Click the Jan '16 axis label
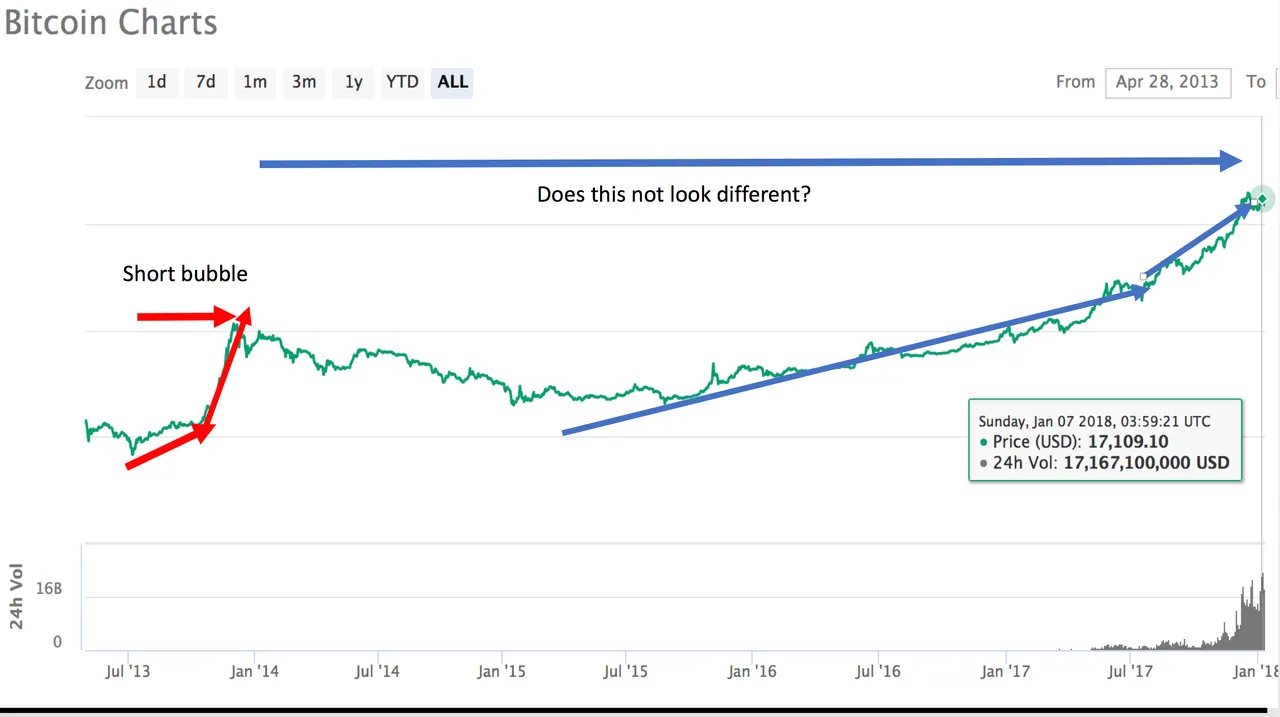 (x=752, y=671)
